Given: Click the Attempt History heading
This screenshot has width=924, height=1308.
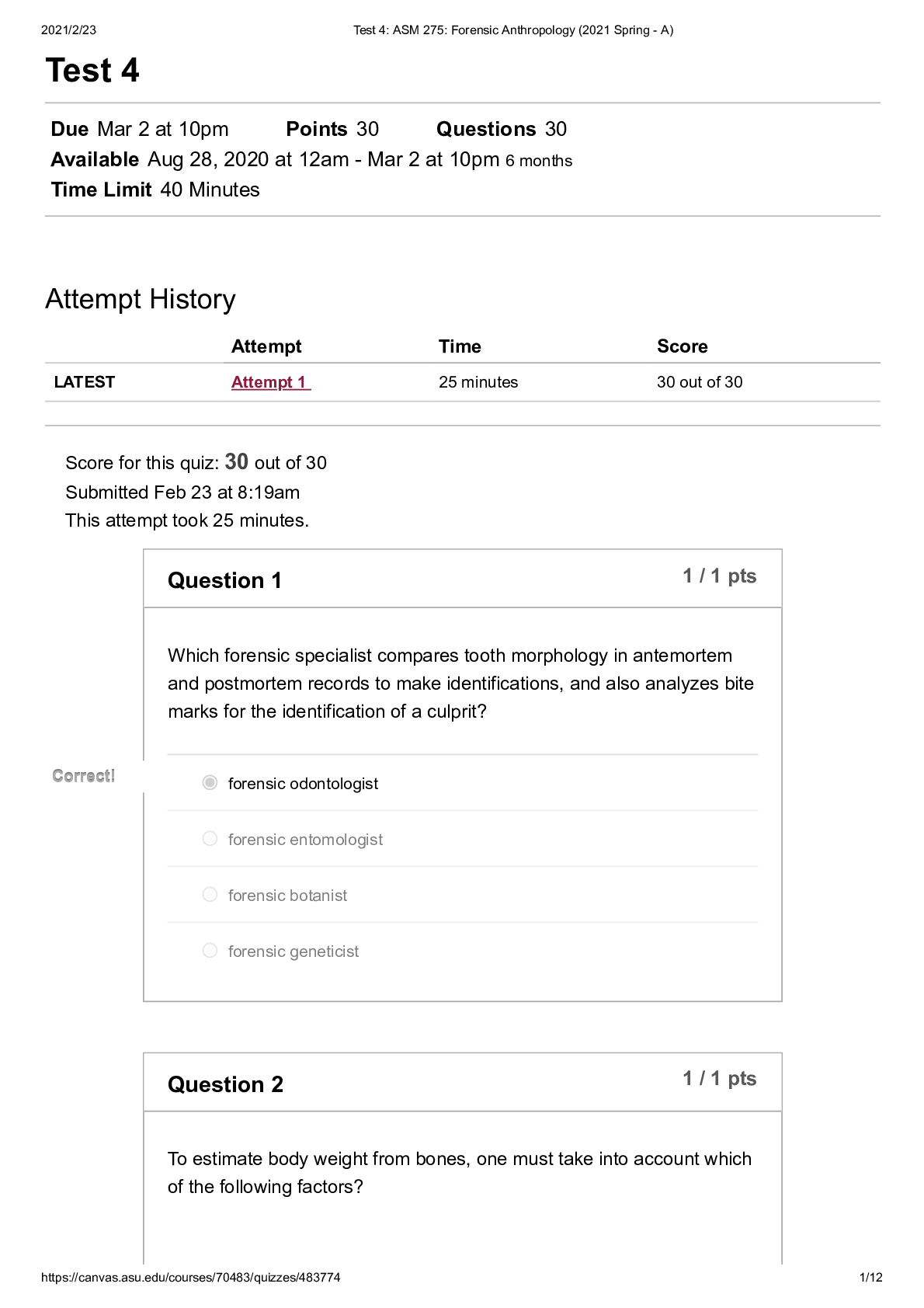Looking at the screenshot, I should tap(141, 299).
